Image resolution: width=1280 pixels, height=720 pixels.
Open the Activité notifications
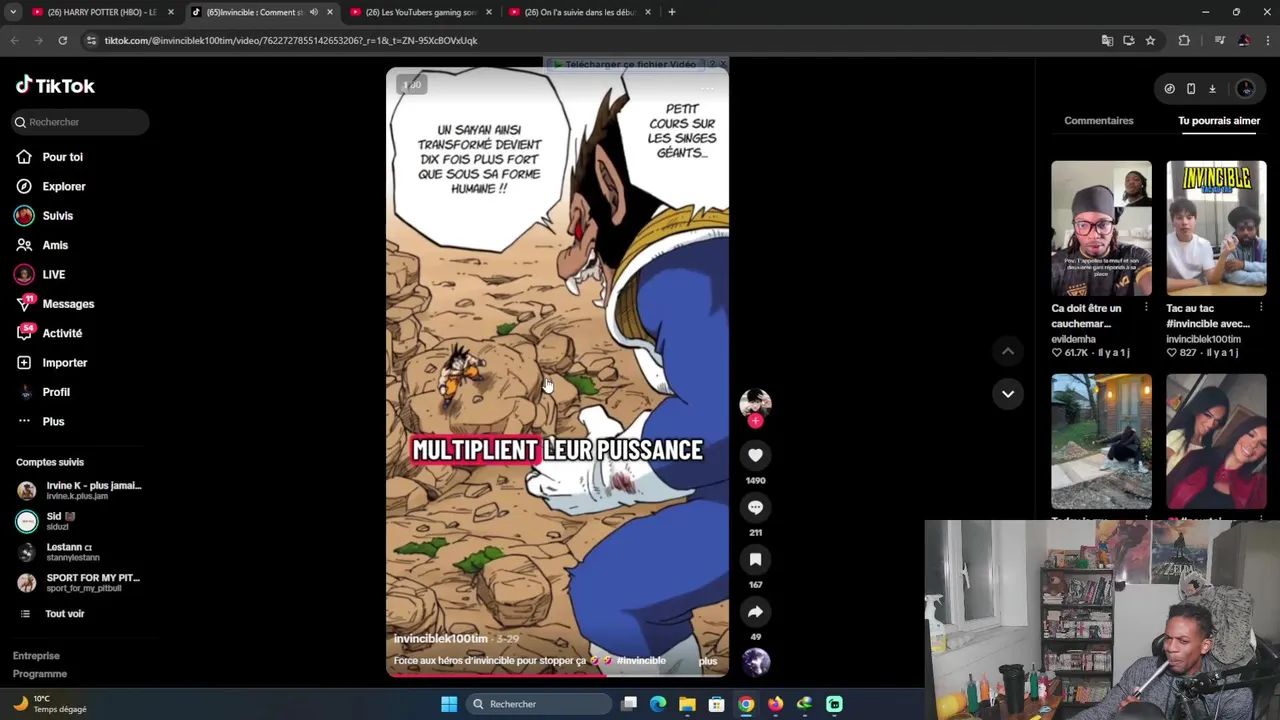point(62,333)
